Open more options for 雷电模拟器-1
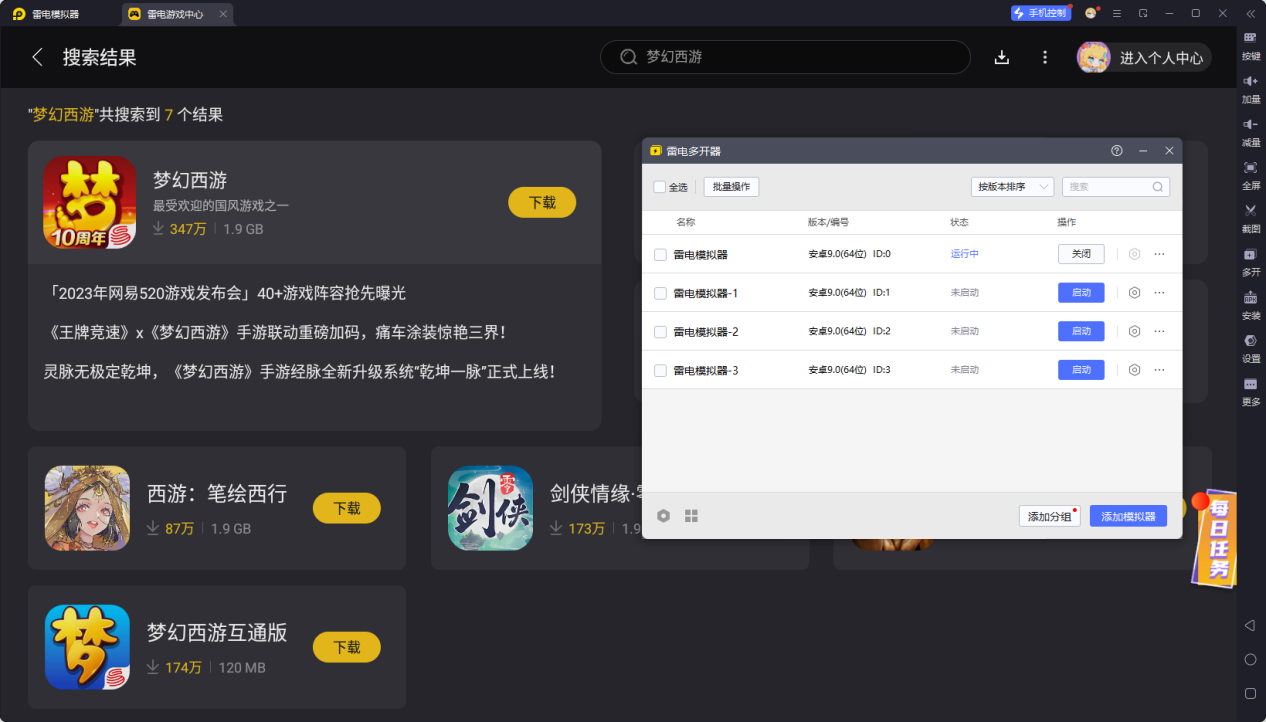This screenshot has width=1266, height=722. 1159,293
